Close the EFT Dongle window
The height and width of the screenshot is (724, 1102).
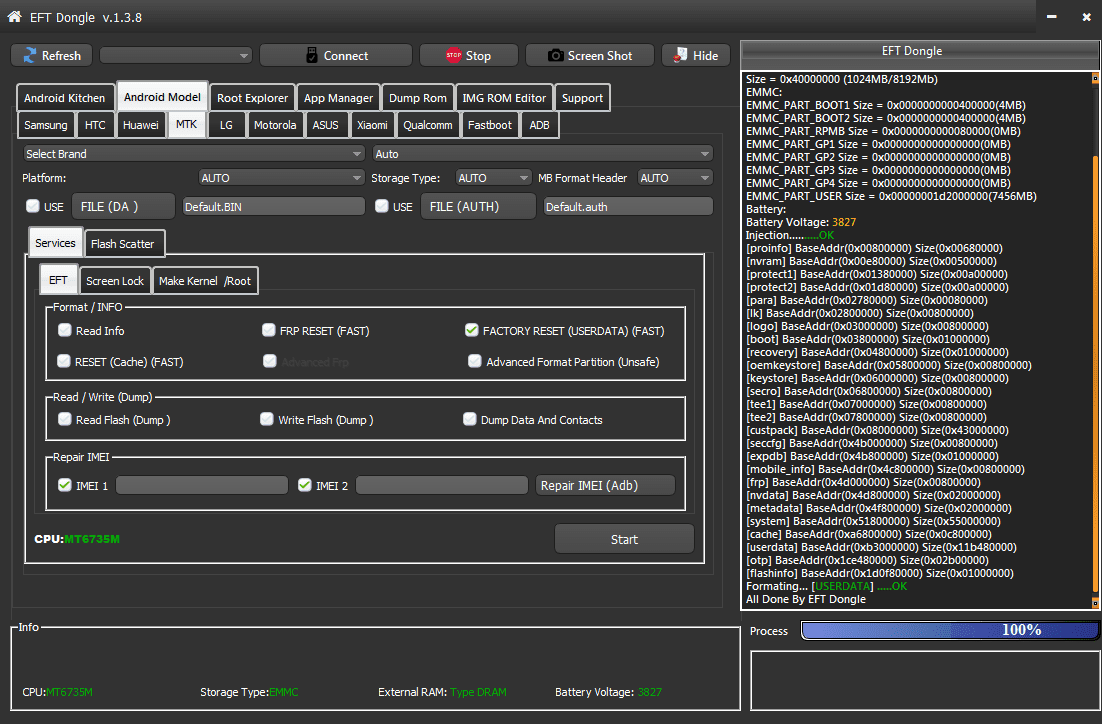pyautogui.click(x=1087, y=17)
